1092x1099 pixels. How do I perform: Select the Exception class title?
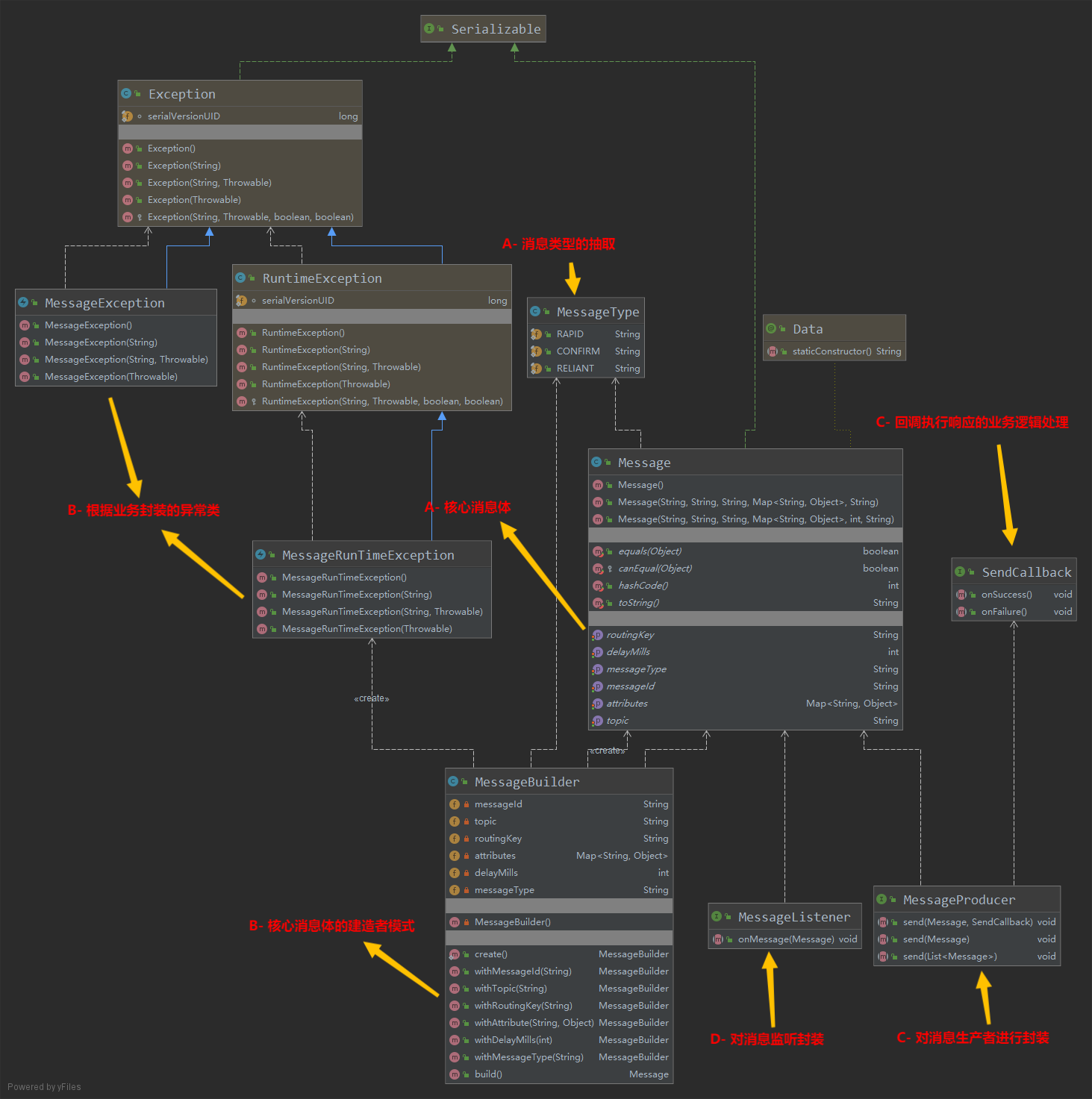181,93
